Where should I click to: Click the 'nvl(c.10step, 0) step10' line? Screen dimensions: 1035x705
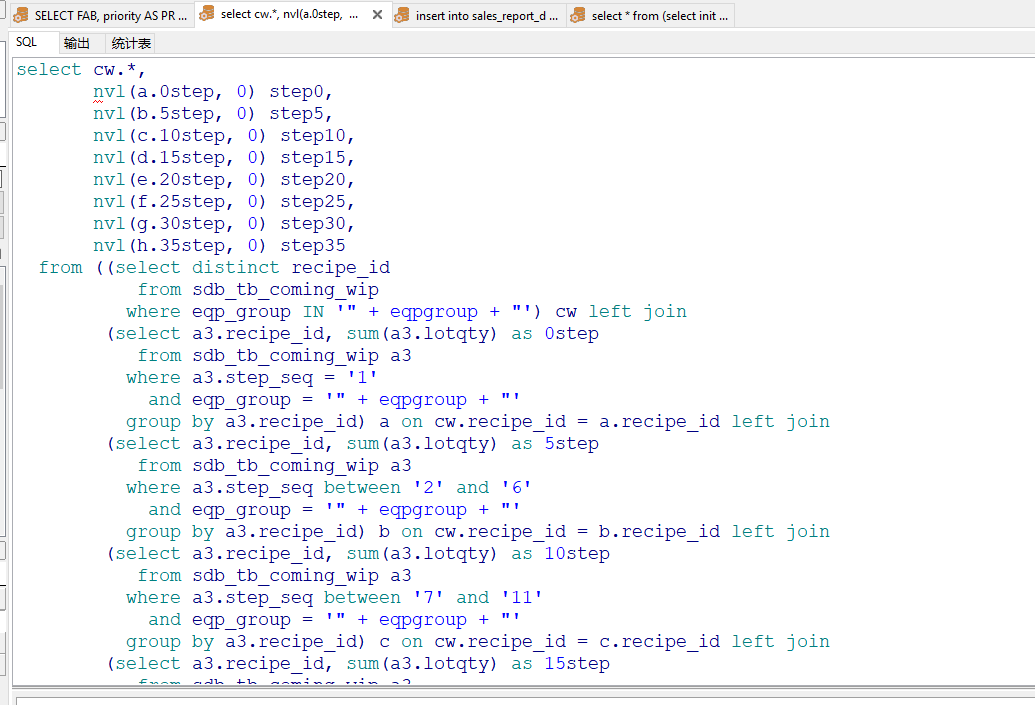[224, 135]
